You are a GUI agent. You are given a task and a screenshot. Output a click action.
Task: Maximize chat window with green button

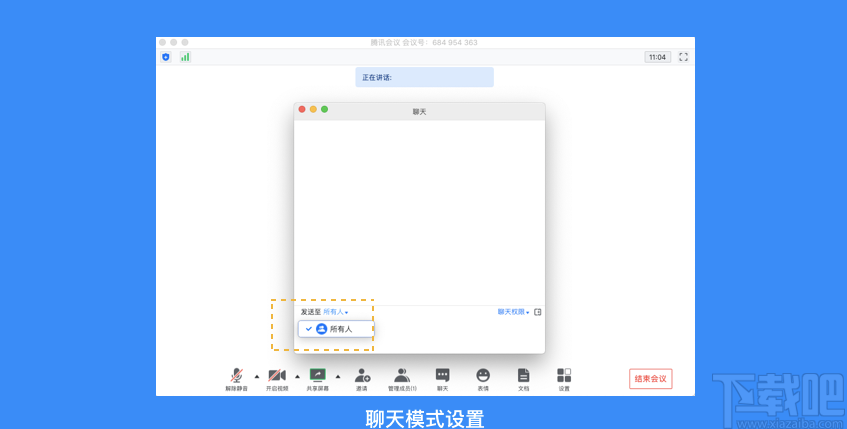[325, 109]
